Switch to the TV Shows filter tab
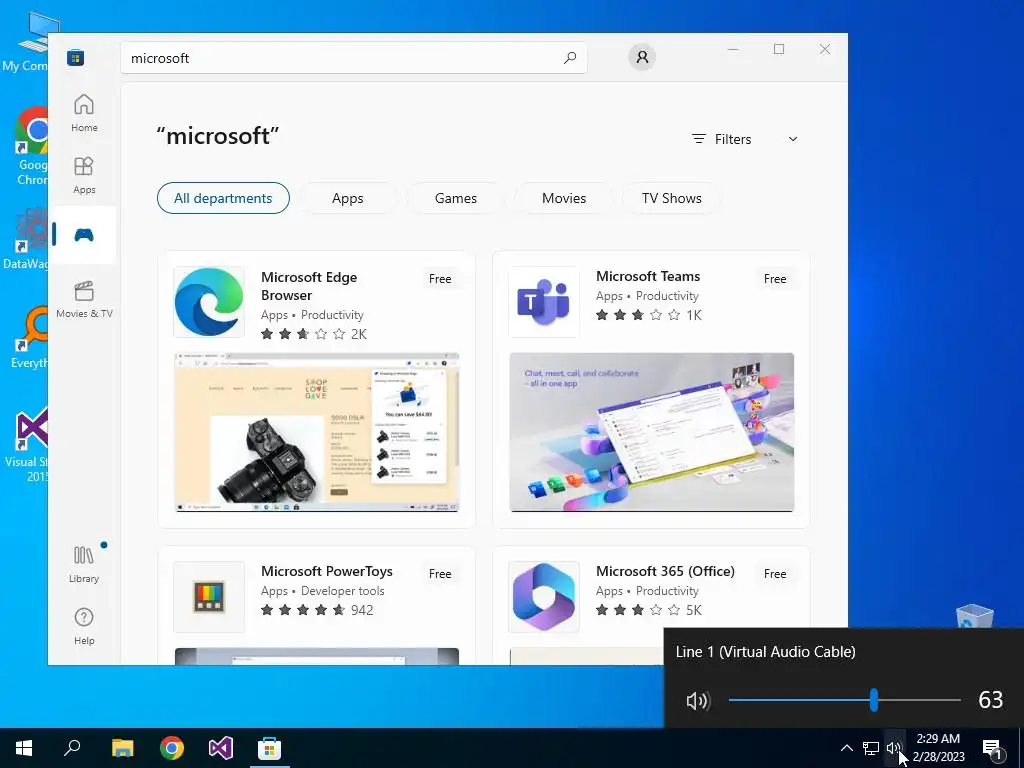Viewport: 1024px width, 768px height. (671, 198)
